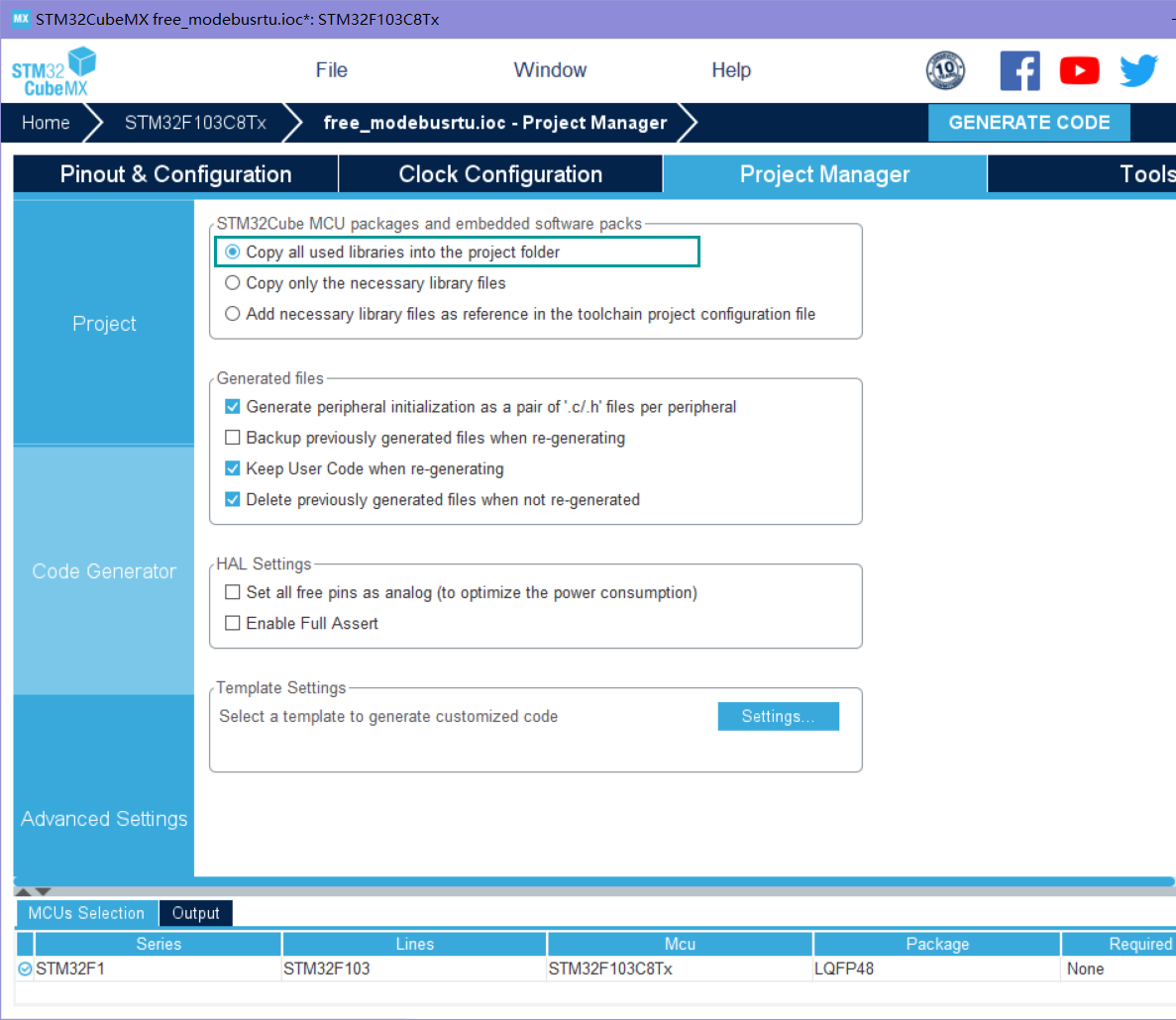
Task: Select STM32F103C8Tx Mcu table cell
Action: pos(681,969)
